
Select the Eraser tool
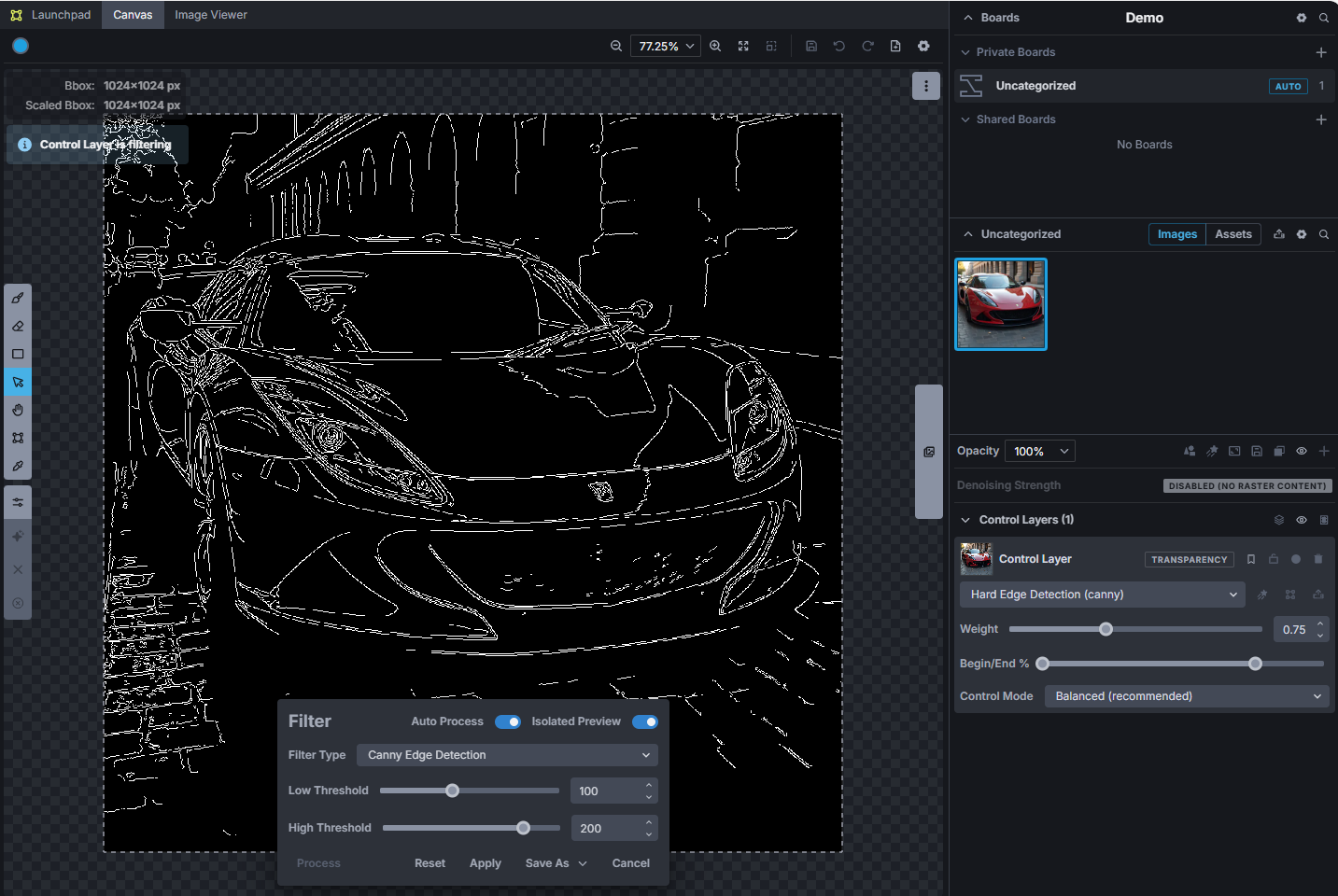pyautogui.click(x=18, y=327)
